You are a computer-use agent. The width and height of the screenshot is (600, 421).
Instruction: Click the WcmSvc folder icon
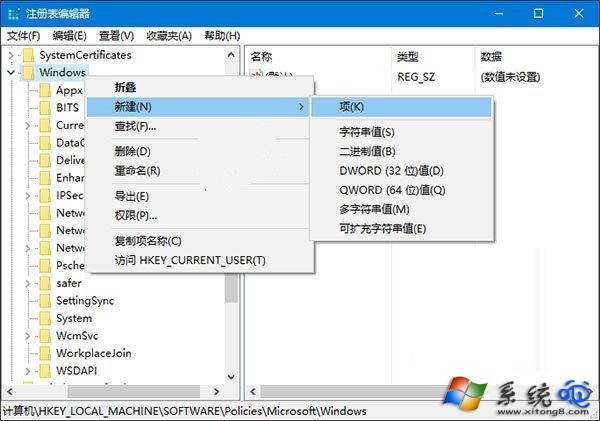click(45, 336)
